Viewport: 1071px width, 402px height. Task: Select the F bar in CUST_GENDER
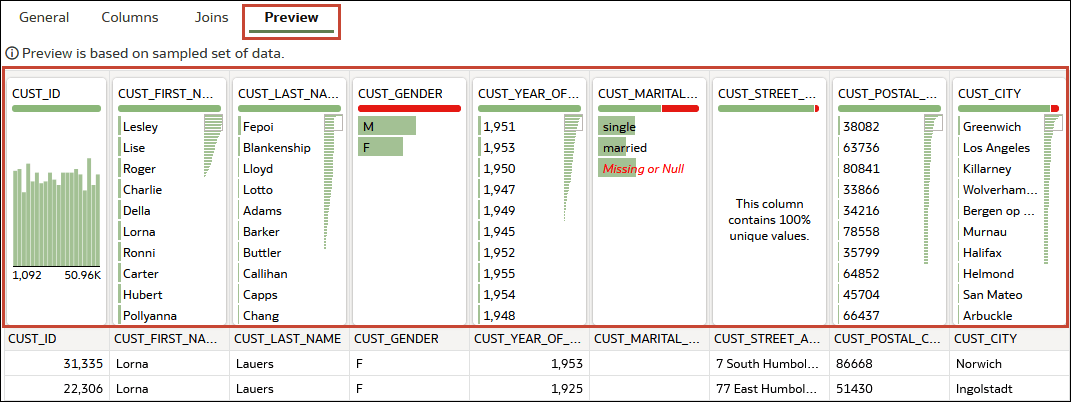click(x=380, y=147)
